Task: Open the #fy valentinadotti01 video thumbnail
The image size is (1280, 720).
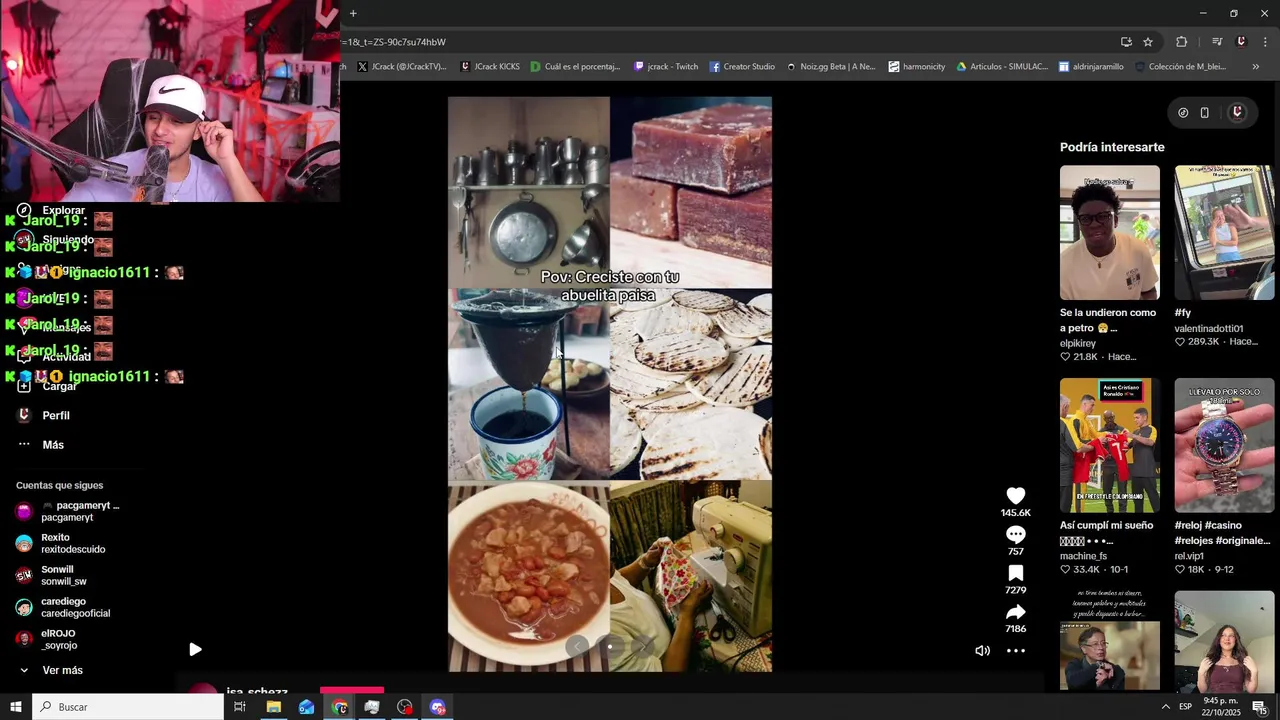Action: (x=1224, y=232)
